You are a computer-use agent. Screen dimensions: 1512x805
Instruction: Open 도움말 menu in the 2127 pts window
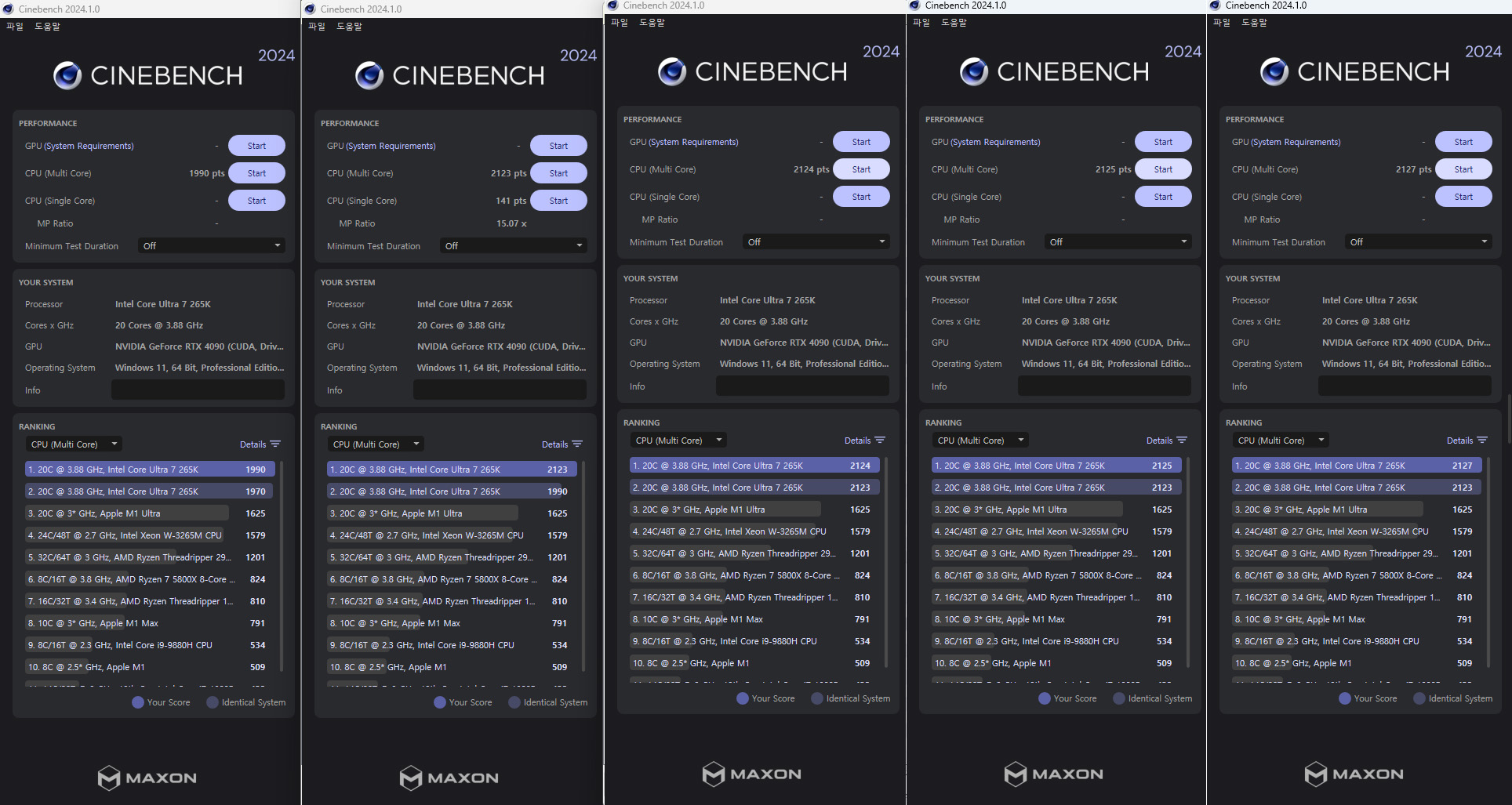pos(1255,23)
